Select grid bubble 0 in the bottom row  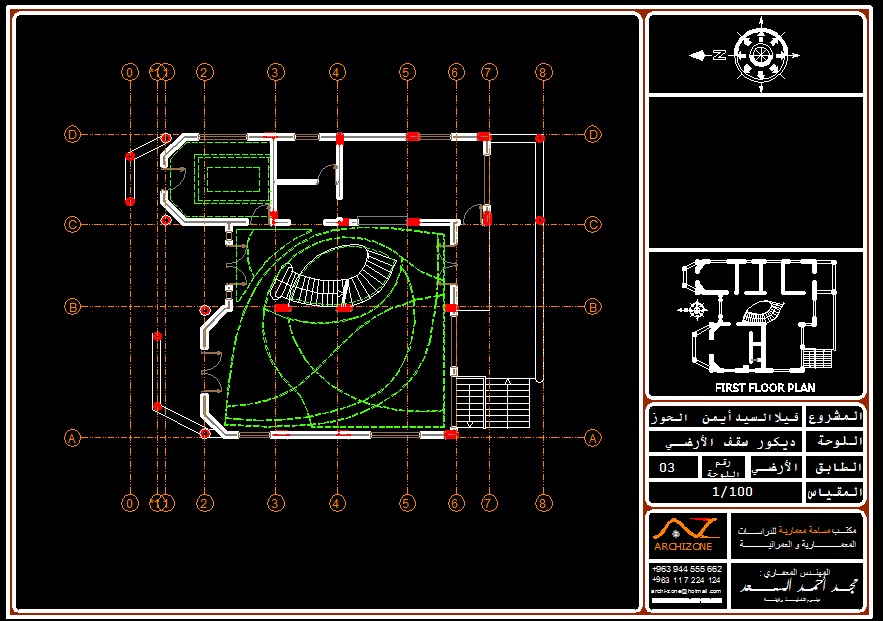point(129,502)
